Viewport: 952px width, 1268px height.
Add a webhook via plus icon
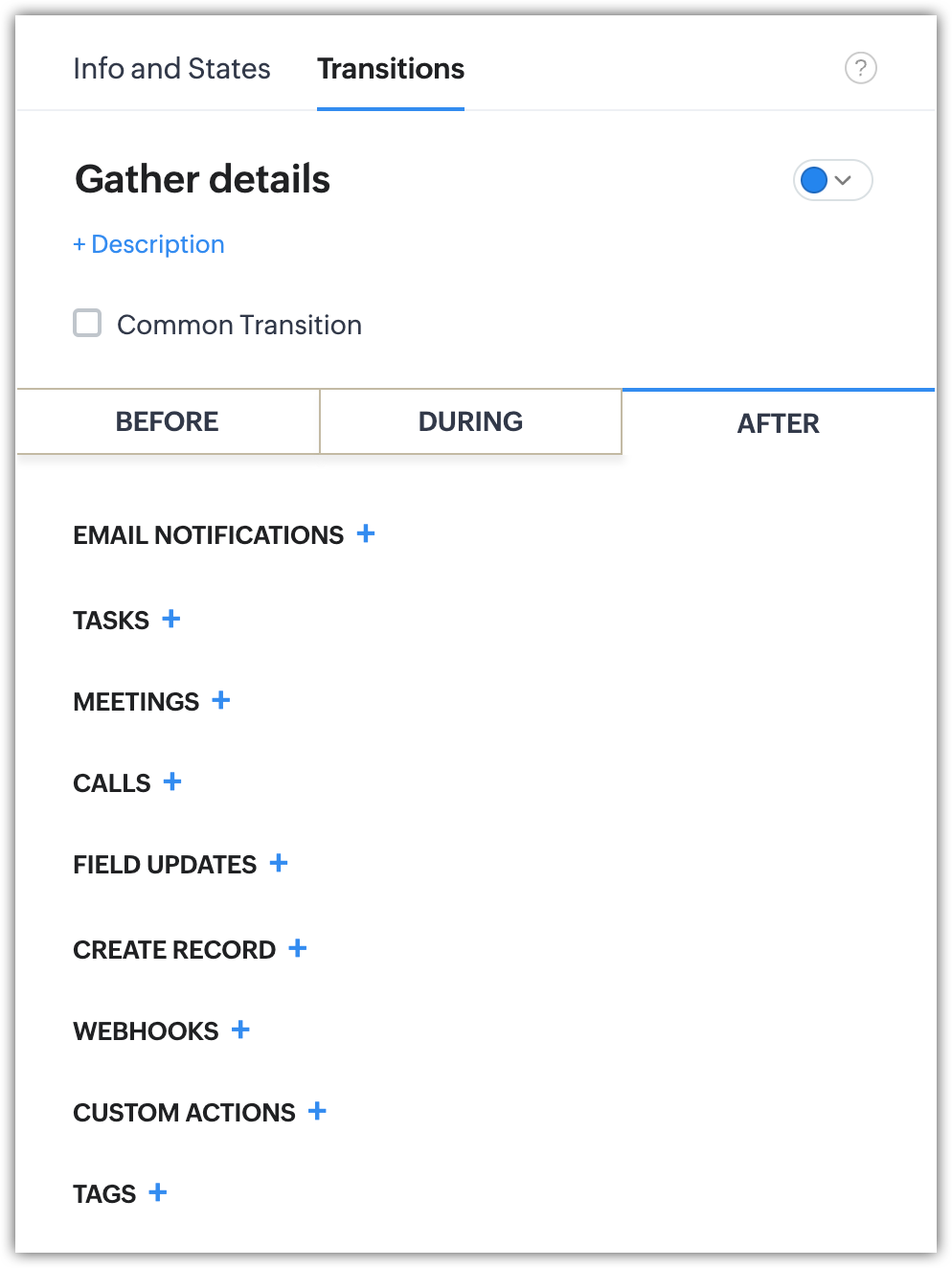(x=240, y=1030)
